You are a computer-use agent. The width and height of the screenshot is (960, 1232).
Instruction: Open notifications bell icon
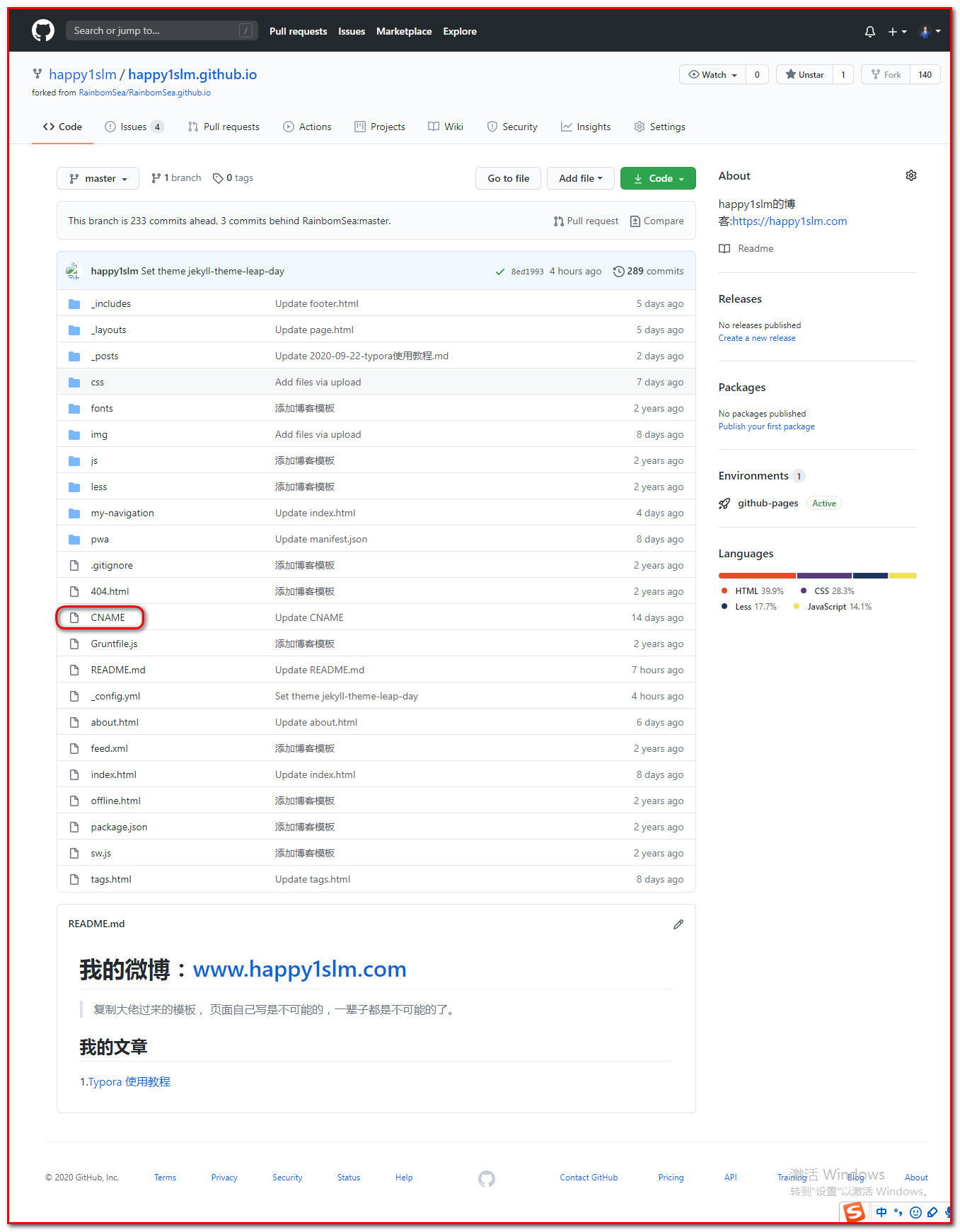(870, 31)
